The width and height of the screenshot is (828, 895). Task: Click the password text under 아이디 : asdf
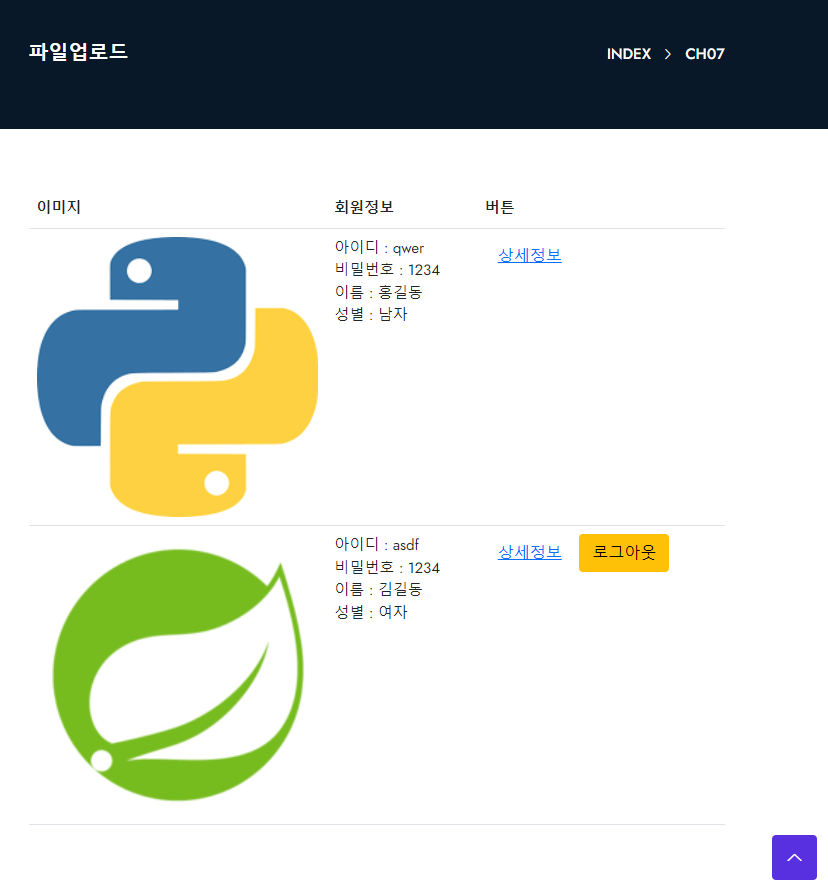[x=387, y=567]
